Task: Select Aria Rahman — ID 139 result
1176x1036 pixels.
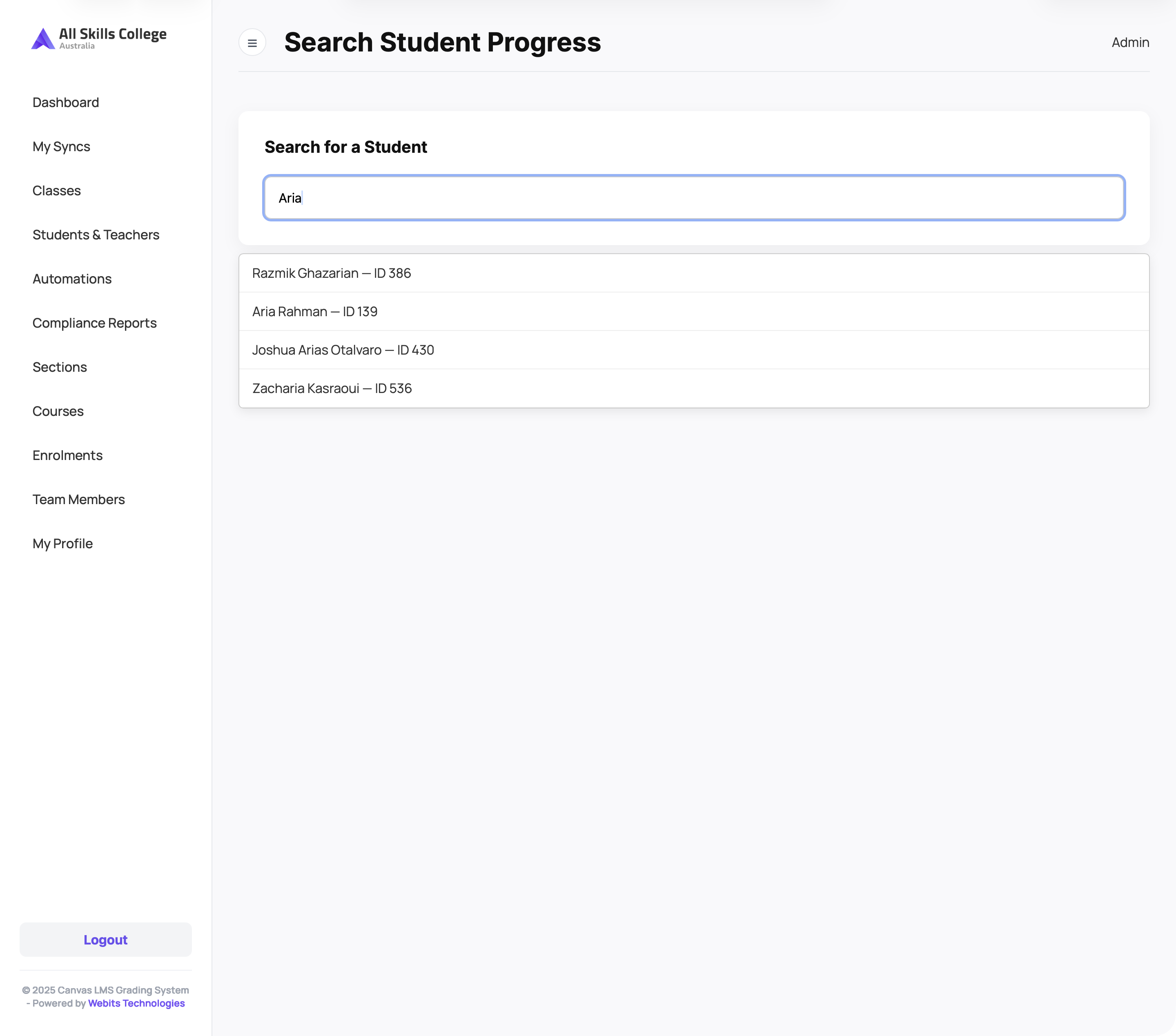Action: click(x=694, y=311)
